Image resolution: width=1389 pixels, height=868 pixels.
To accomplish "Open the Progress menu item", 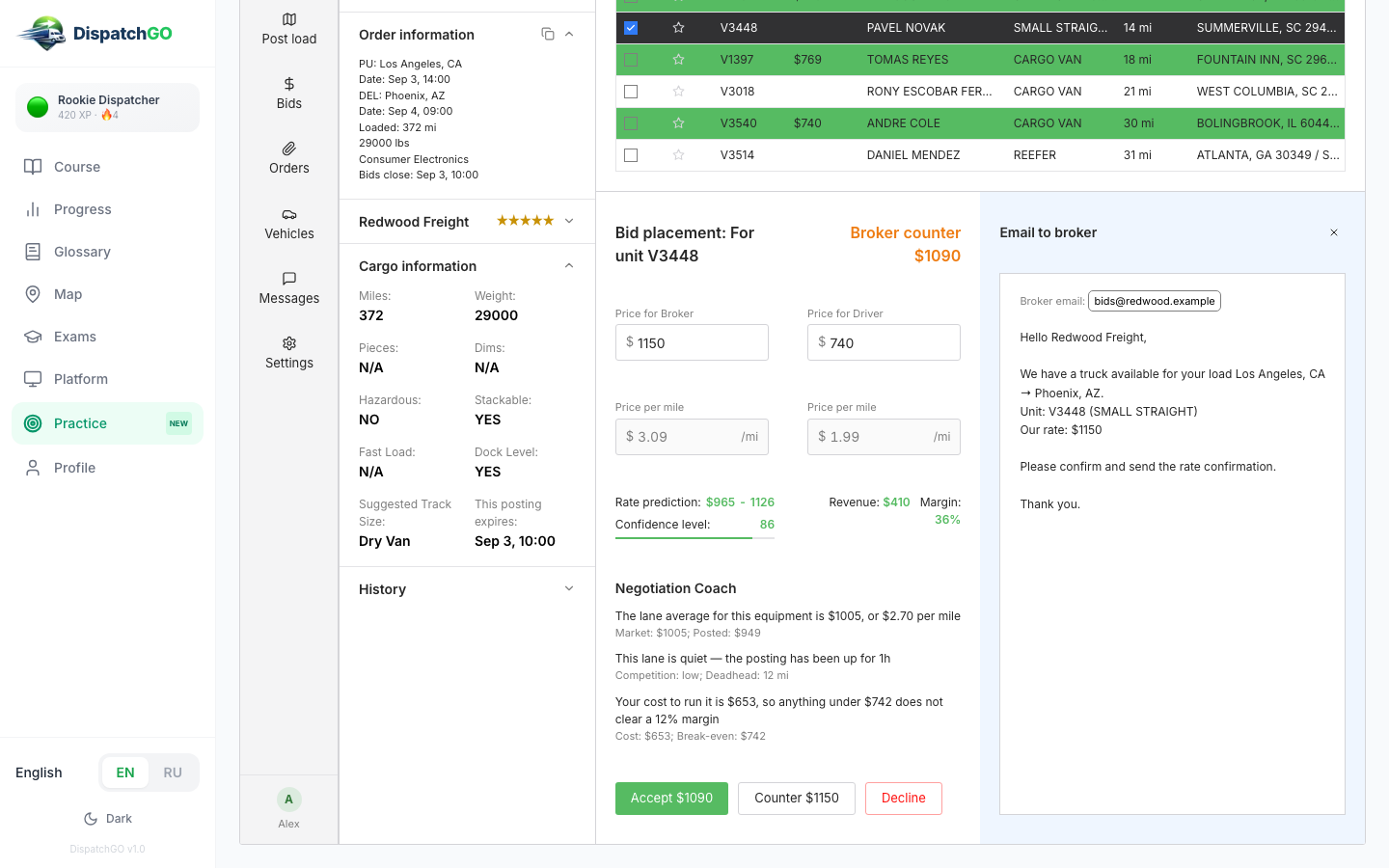I will coord(108,209).
